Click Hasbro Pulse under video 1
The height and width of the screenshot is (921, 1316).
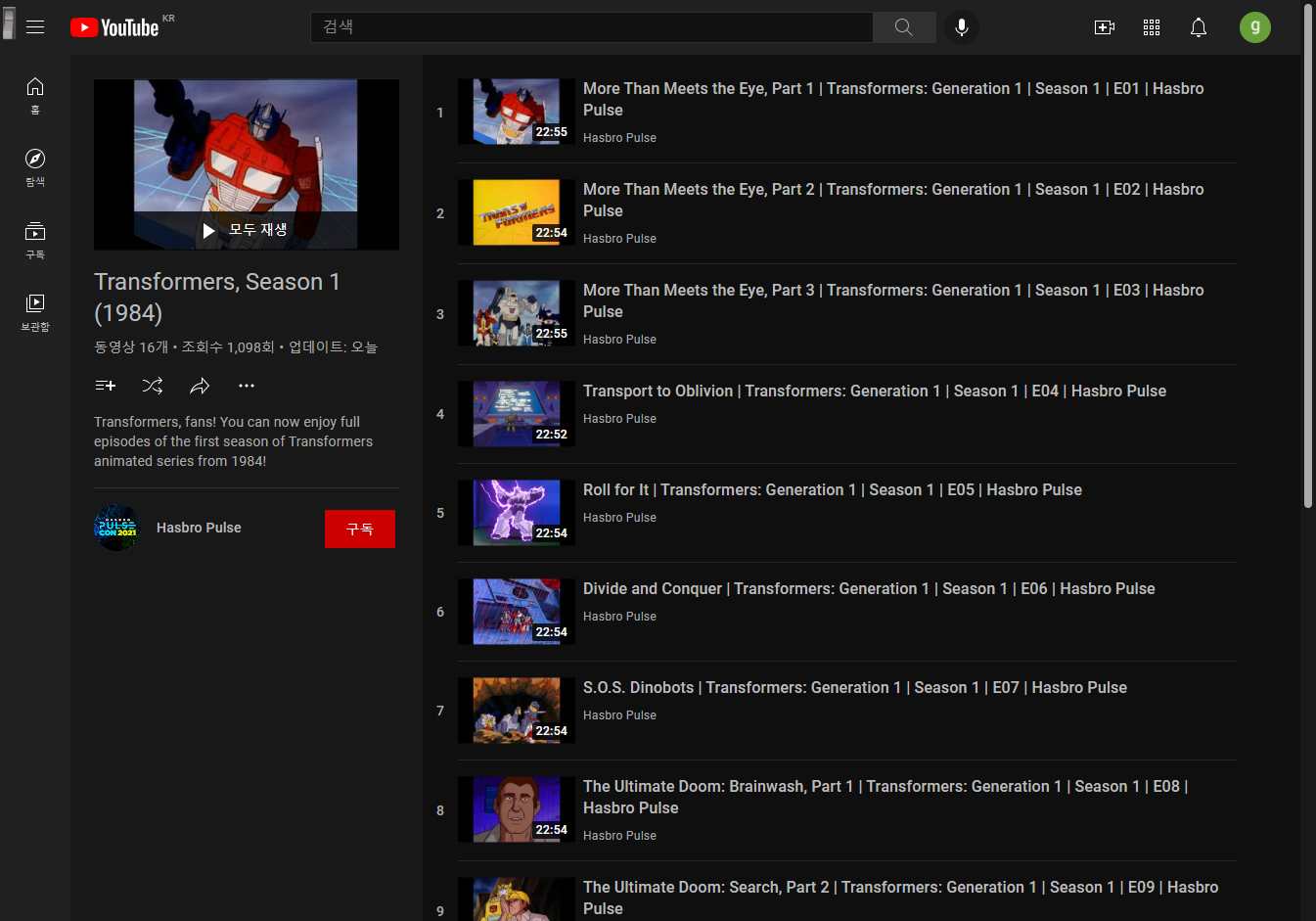point(619,138)
